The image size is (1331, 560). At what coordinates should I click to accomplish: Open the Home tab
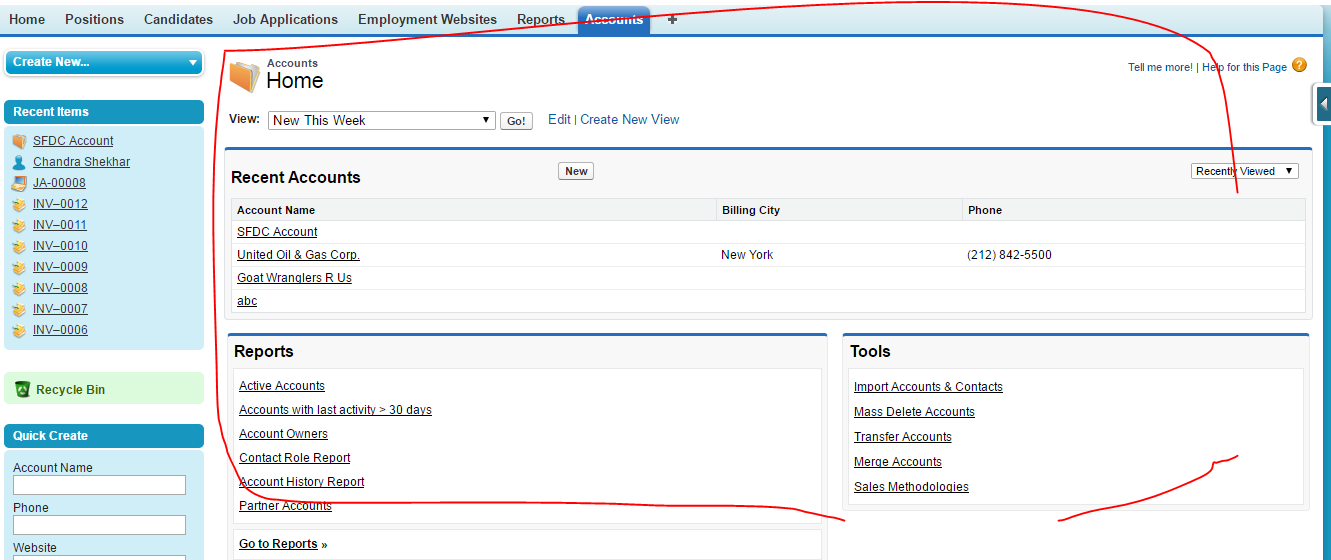(27, 19)
